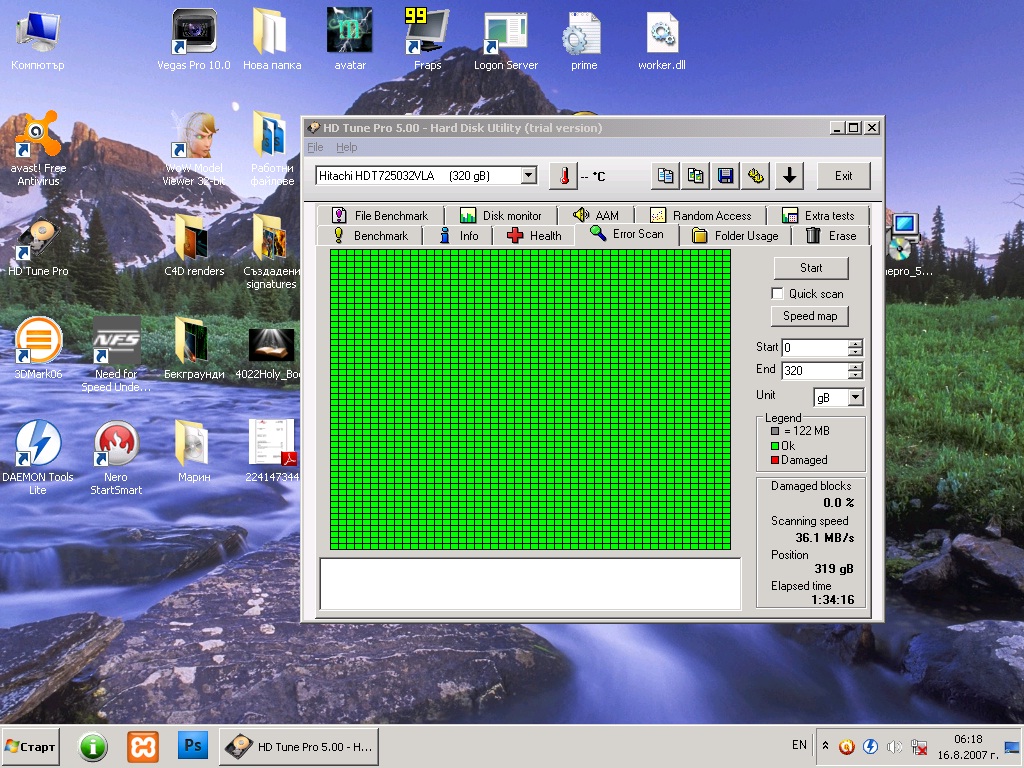Save screenshot with the floppy disk icon
The height and width of the screenshot is (768, 1024).
tap(726, 176)
